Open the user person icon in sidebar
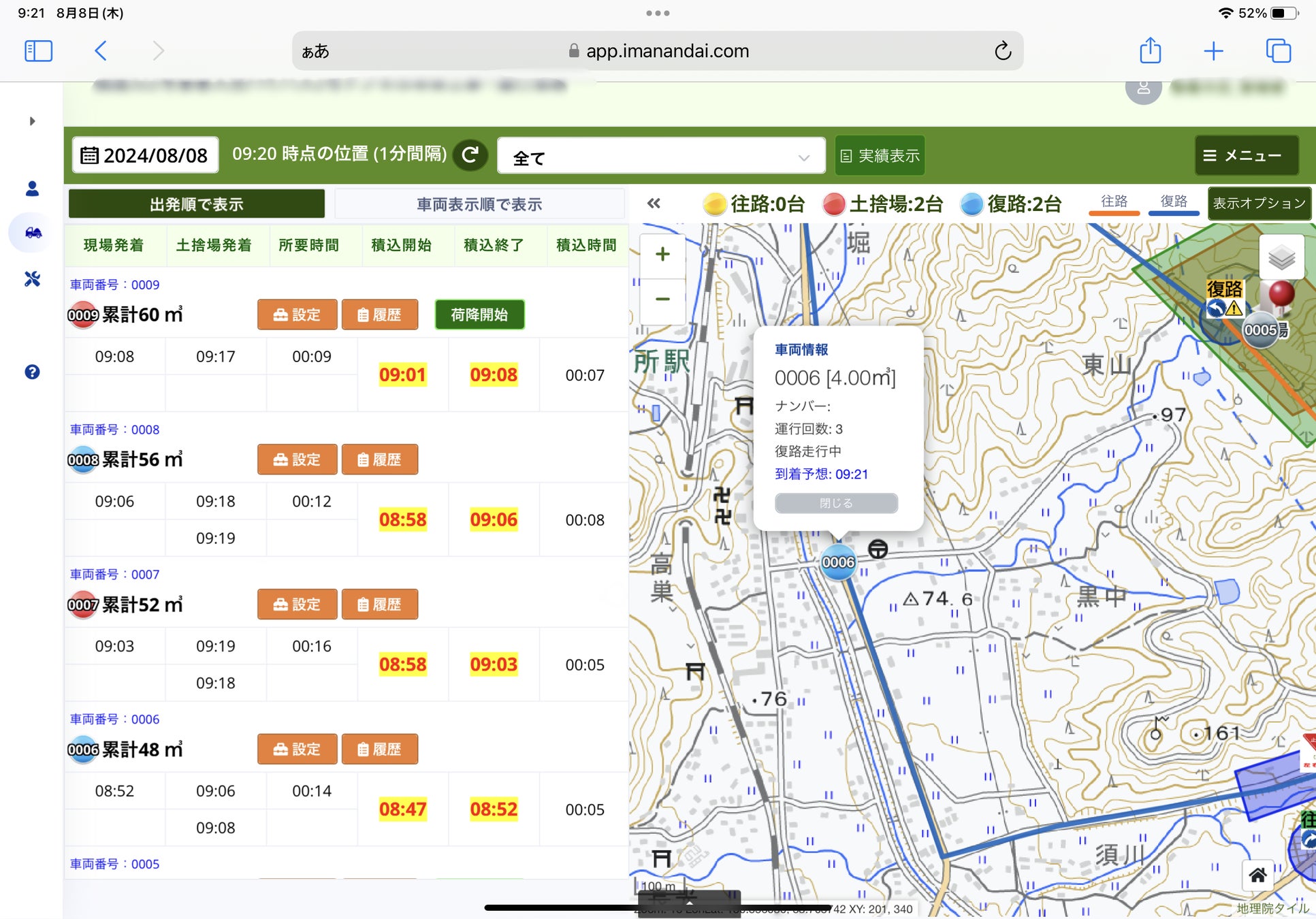 tap(32, 189)
